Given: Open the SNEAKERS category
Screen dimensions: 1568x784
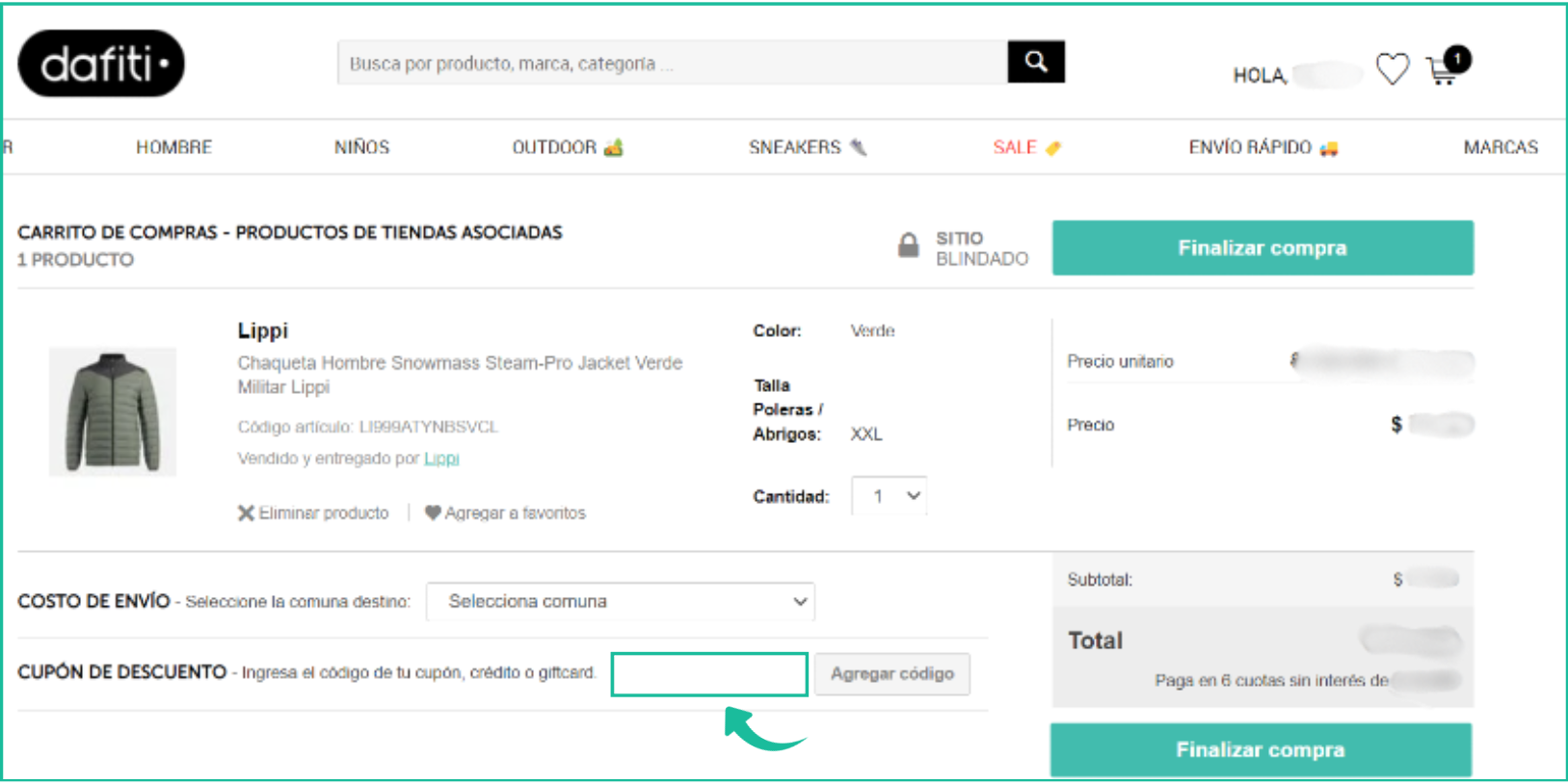Looking at the screenshot, I should [808, 147].
